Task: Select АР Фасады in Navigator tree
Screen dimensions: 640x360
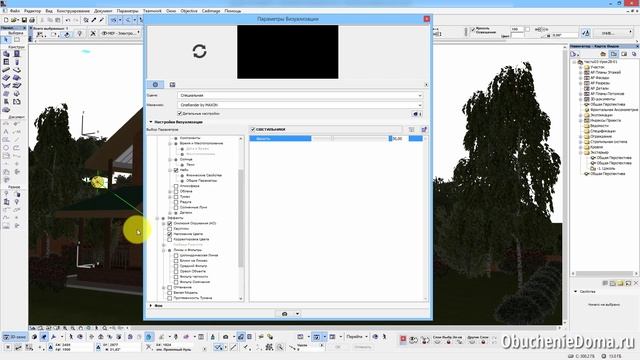Action: click(600, 78)
